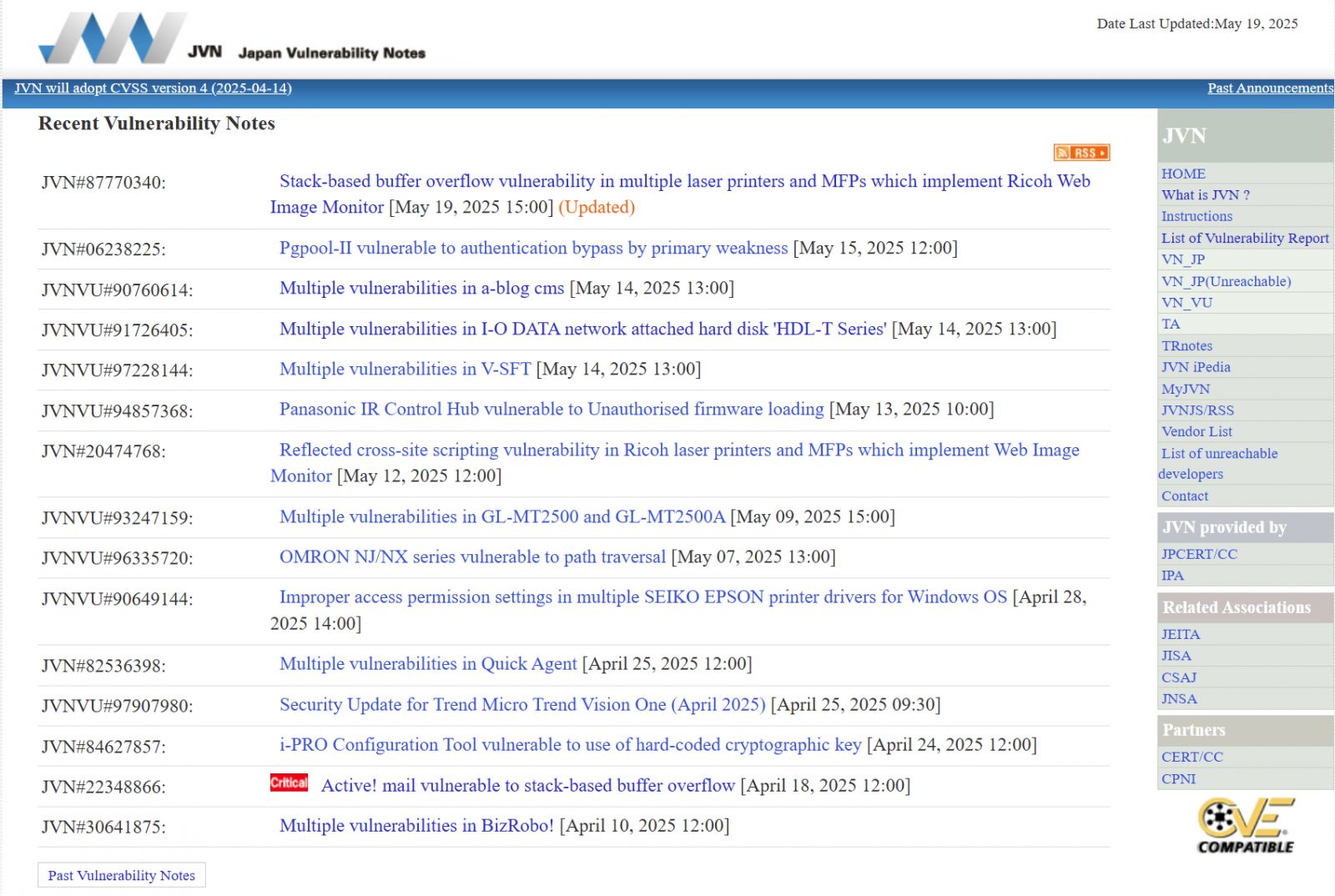This screenshot has height=896, width=1335.
Task: Open TRnotes in the sidebar
Action: 1186,345
